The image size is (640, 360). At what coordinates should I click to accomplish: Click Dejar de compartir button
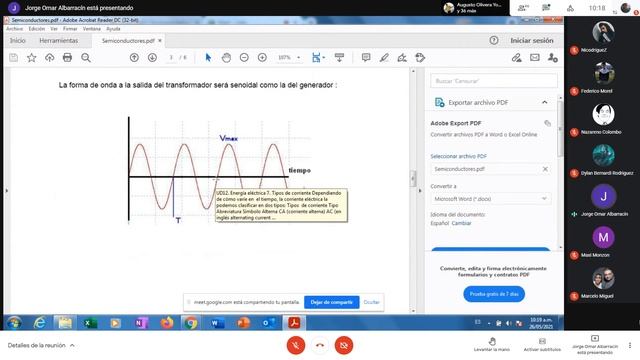(331, 302)
